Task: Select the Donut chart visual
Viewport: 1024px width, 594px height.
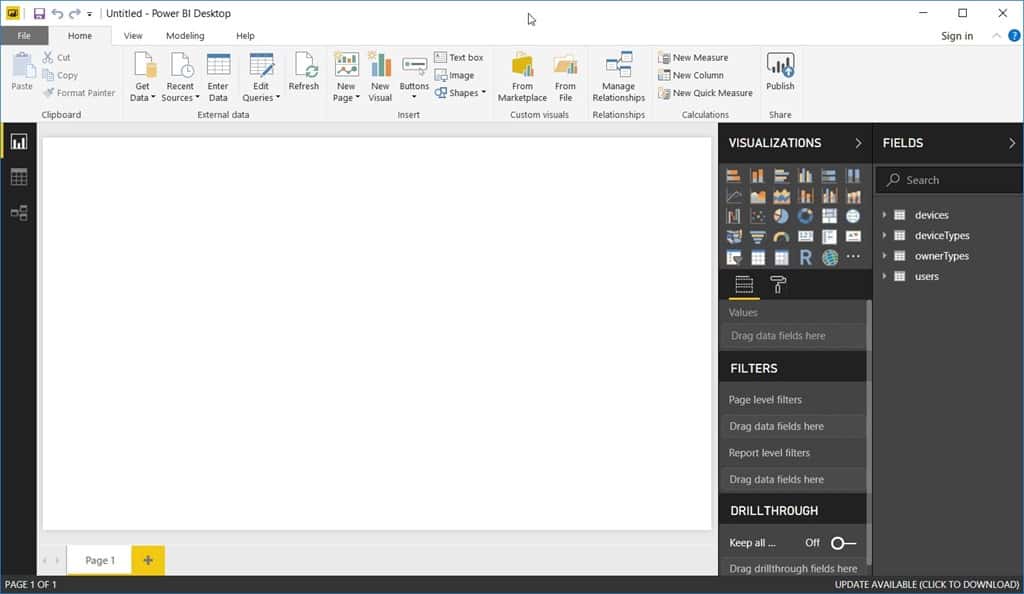Action: (805, 216)
